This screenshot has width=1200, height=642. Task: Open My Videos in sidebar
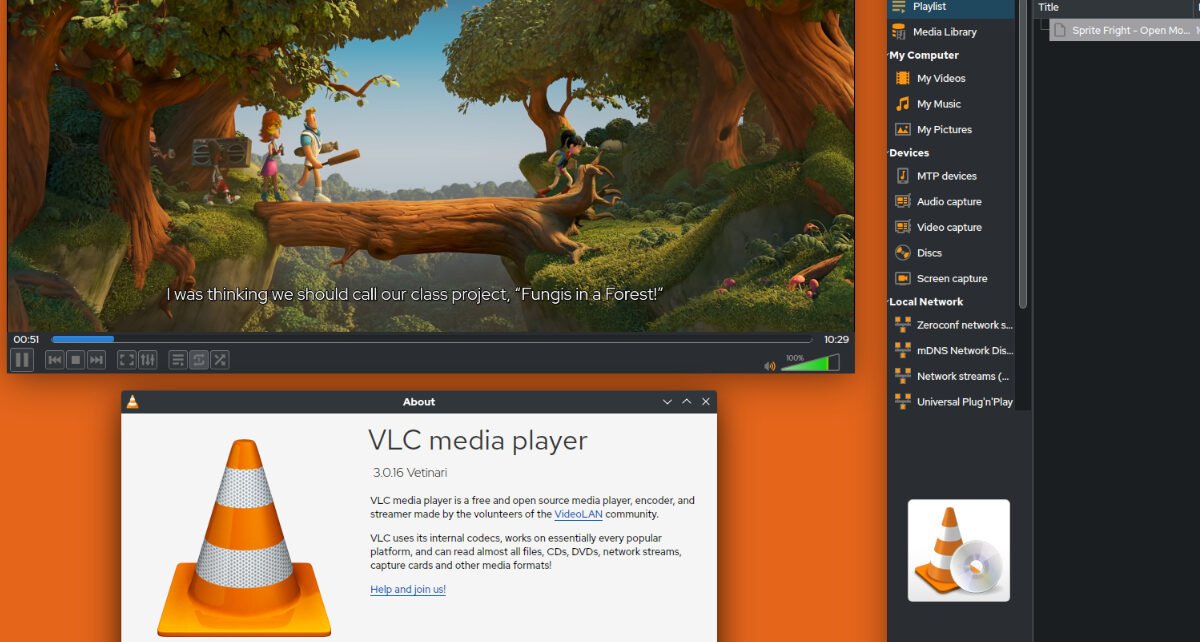(951, 78)
